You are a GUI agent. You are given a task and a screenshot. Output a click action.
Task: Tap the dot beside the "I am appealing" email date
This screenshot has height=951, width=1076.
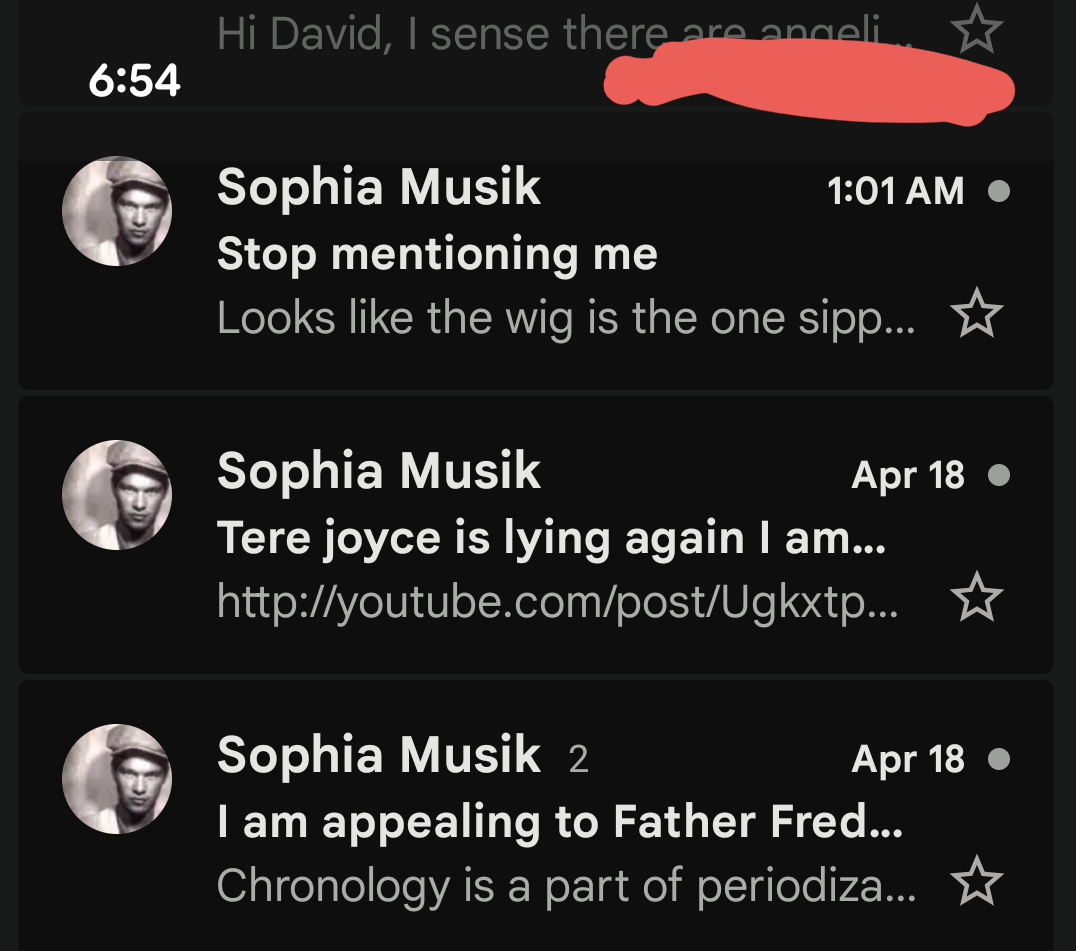click(998, 760)
